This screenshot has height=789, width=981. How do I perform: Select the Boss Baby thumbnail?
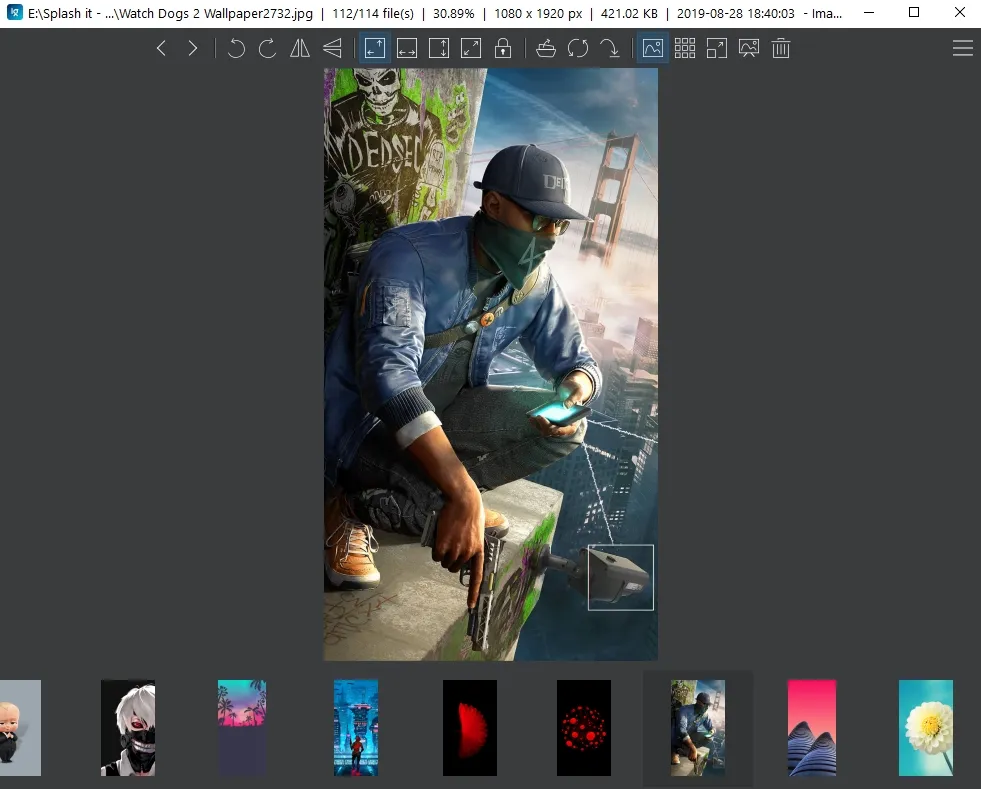[x=20, y=728]
